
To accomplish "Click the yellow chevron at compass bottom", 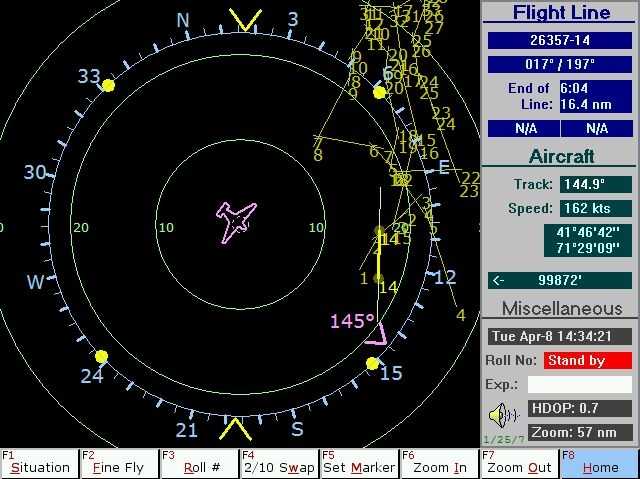I will (x=236, y=428).
